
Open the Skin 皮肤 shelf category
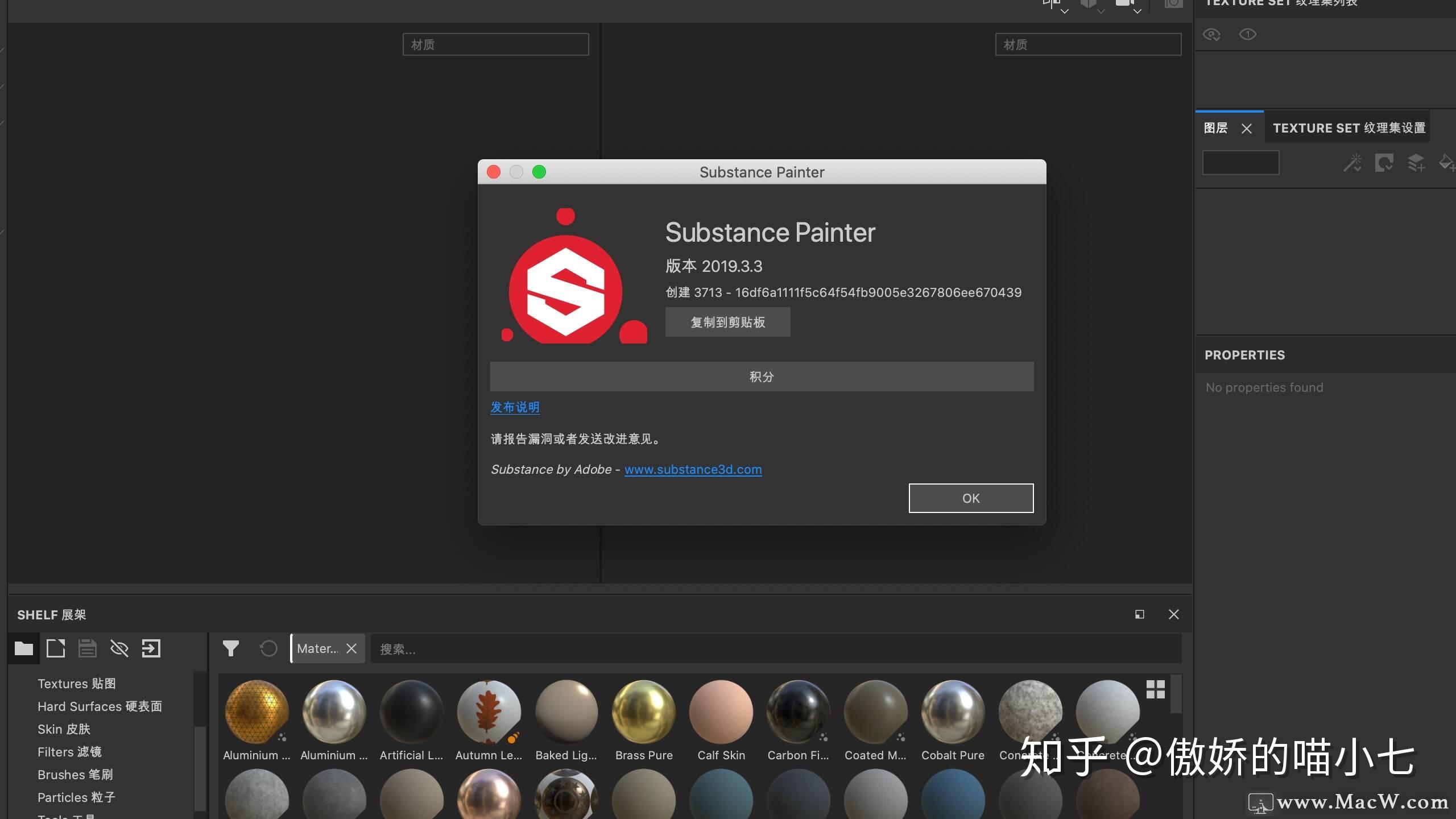click(x=64, y=729)
